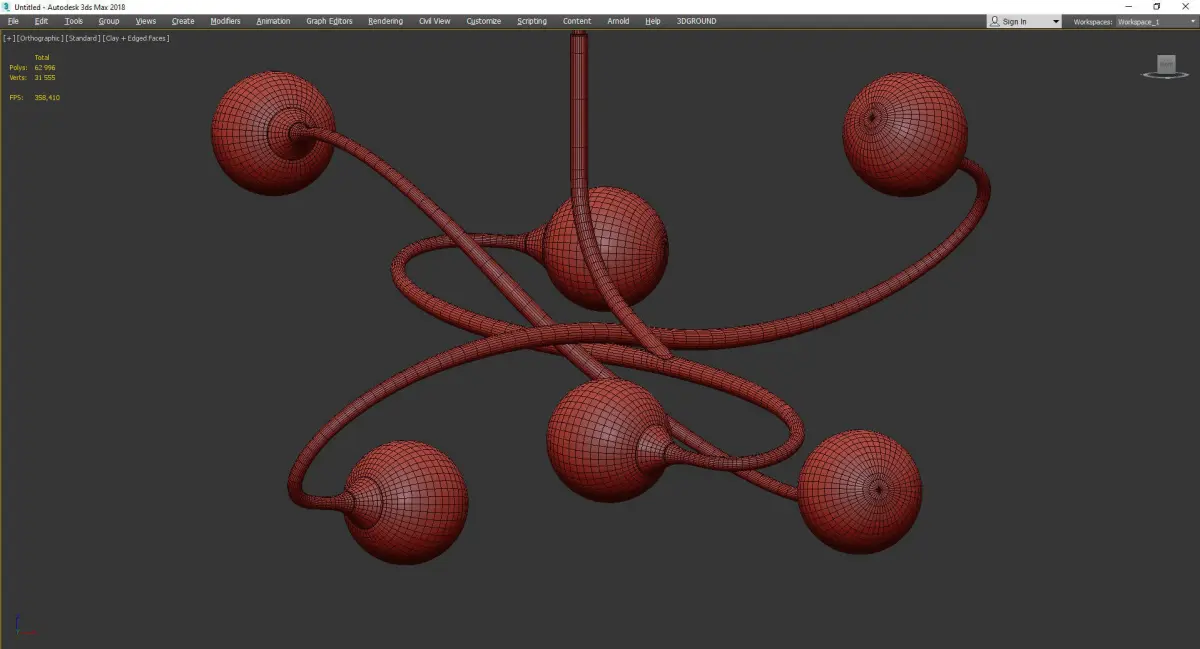
Task: Open the 3DGROUND menu
Action: 696,21
